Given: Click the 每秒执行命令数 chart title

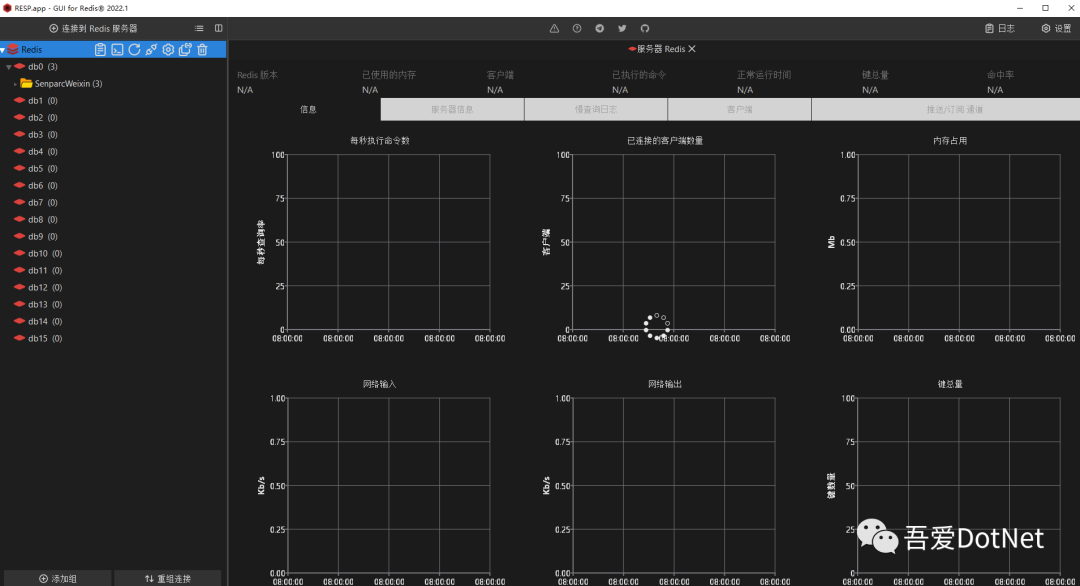Looking at the screenshot, I should click(380, 140).
